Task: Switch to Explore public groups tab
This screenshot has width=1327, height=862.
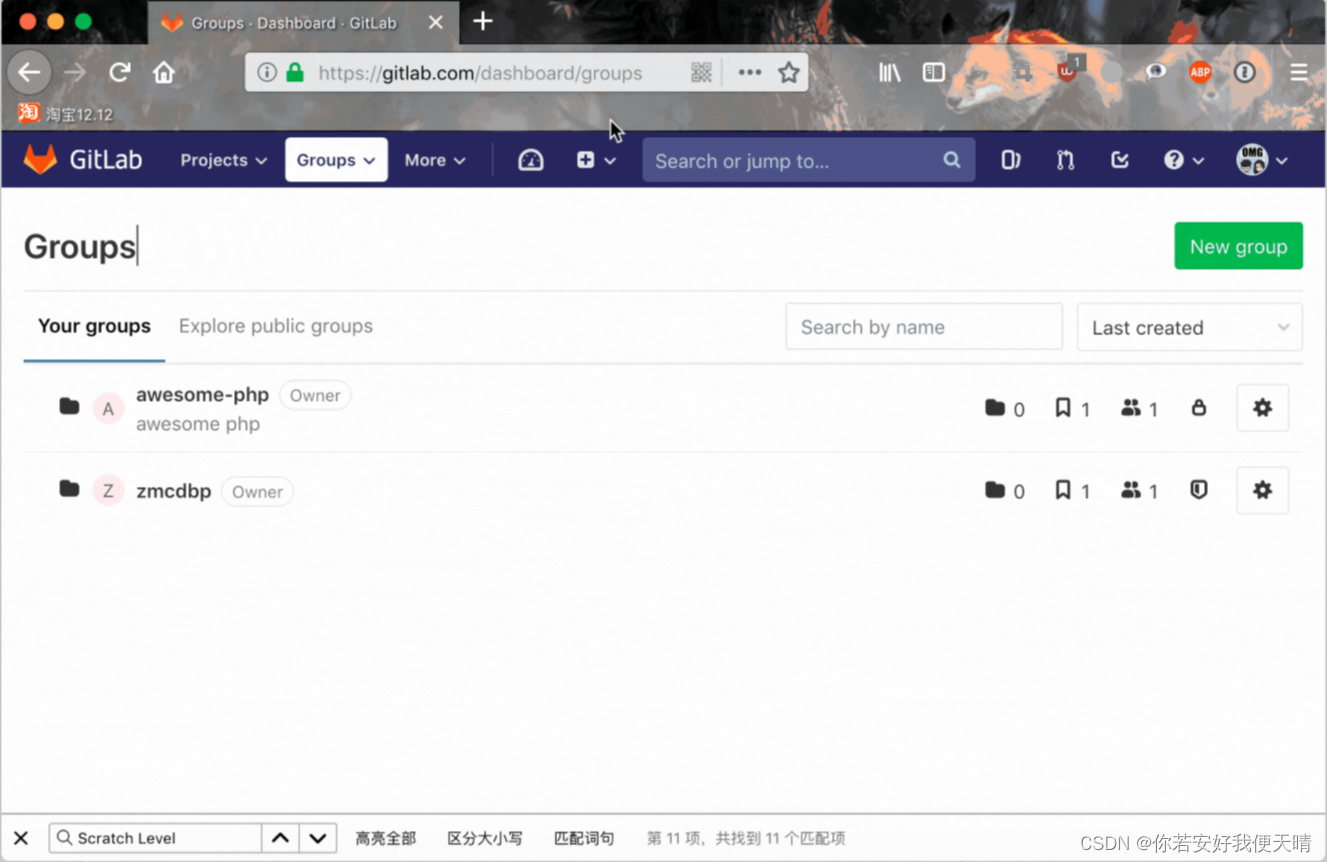Action: click(275, 326)
